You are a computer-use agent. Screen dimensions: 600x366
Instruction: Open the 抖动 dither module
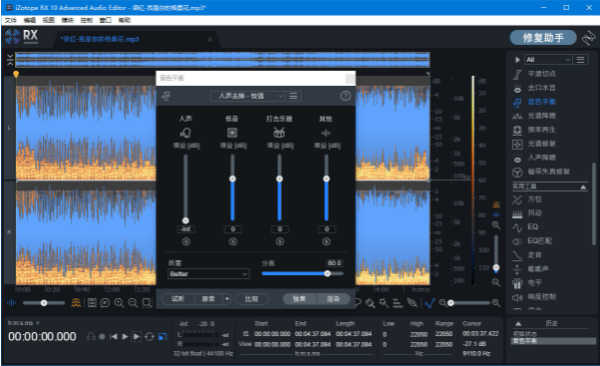point(535,213)
